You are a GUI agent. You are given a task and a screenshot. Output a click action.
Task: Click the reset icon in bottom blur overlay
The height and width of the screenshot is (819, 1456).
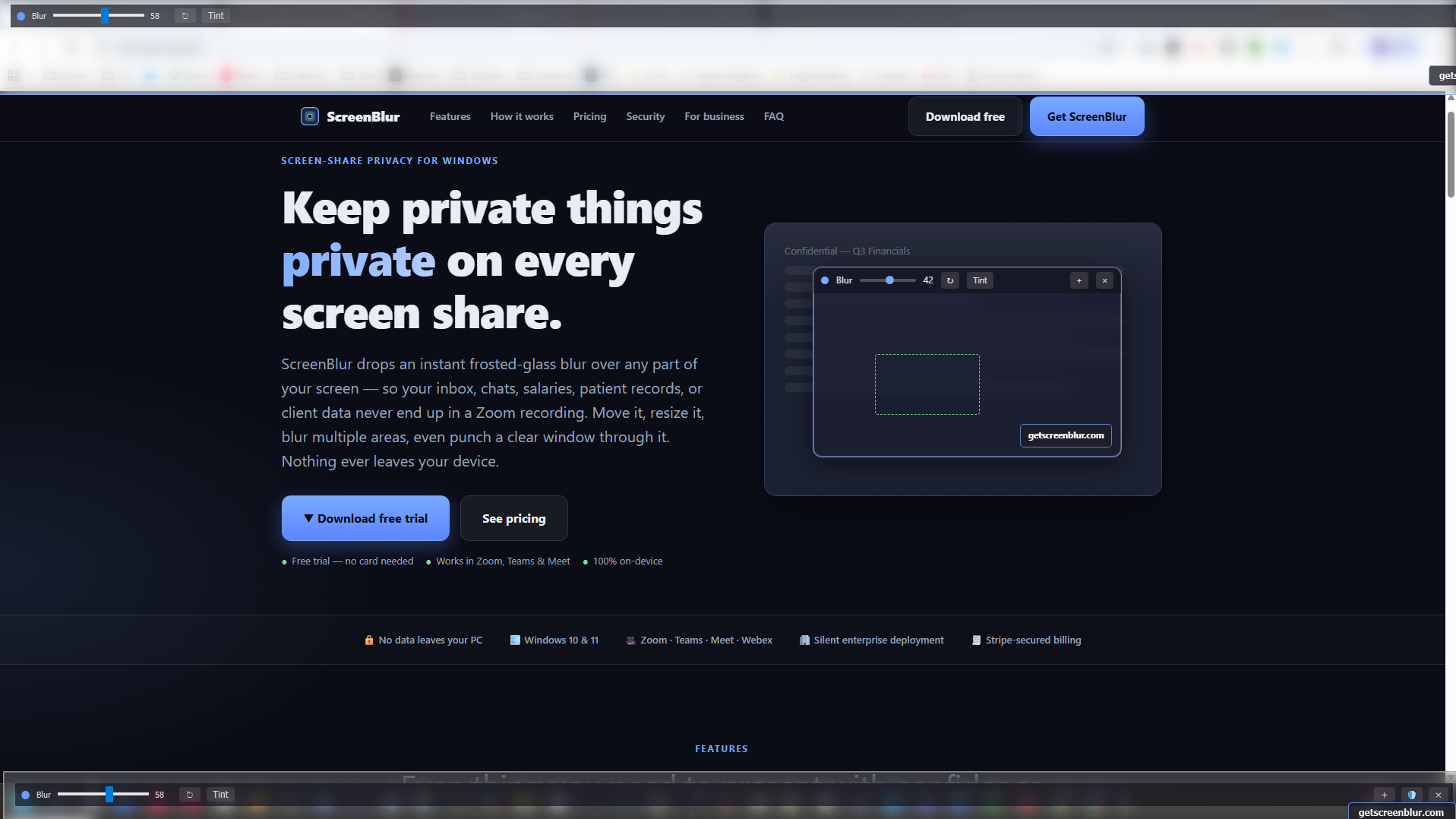tap(190, 795)
